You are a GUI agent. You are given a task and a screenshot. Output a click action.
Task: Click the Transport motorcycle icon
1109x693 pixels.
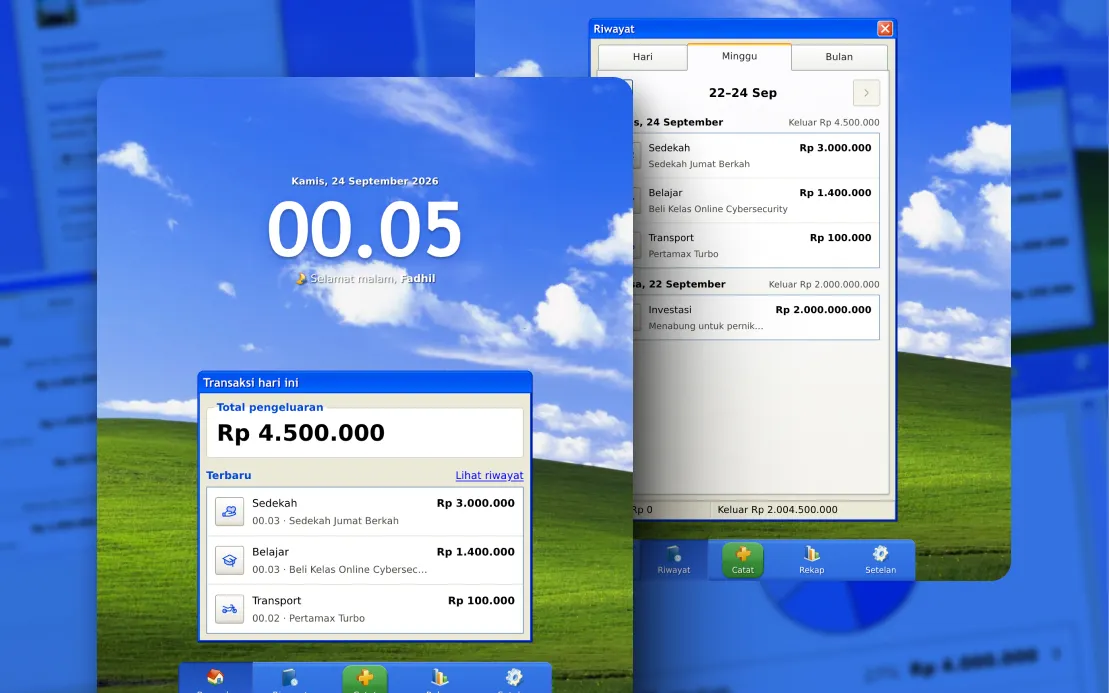coord(229,609)
